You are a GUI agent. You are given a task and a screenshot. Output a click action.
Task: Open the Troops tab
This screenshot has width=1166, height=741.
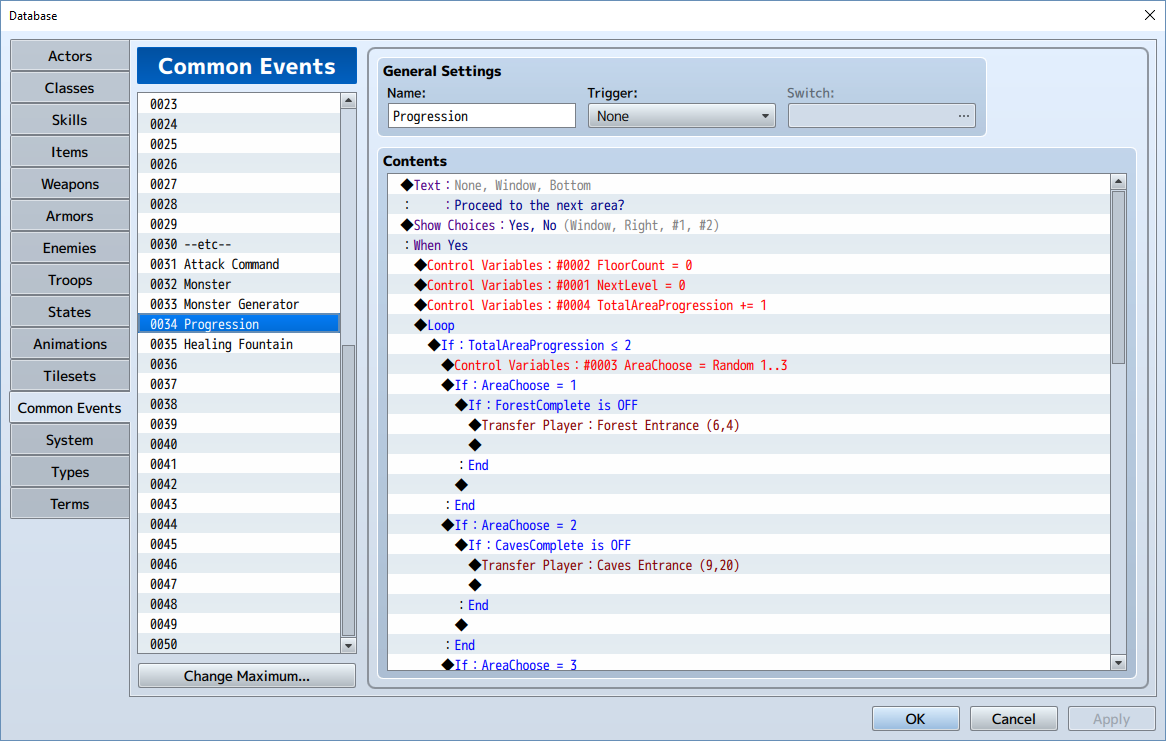click(70, 280)
